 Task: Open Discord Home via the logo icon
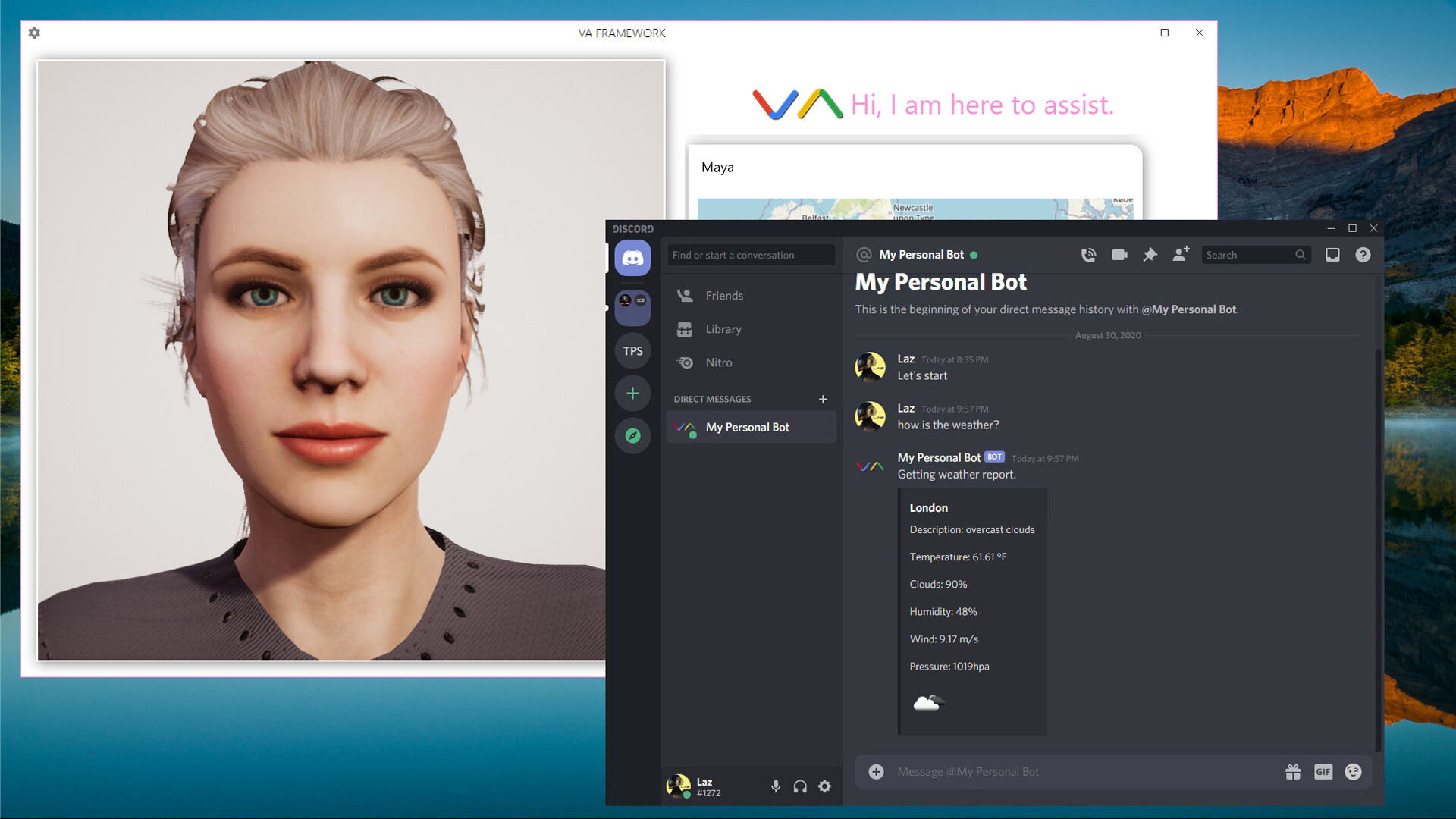click(x=633, y=258)
